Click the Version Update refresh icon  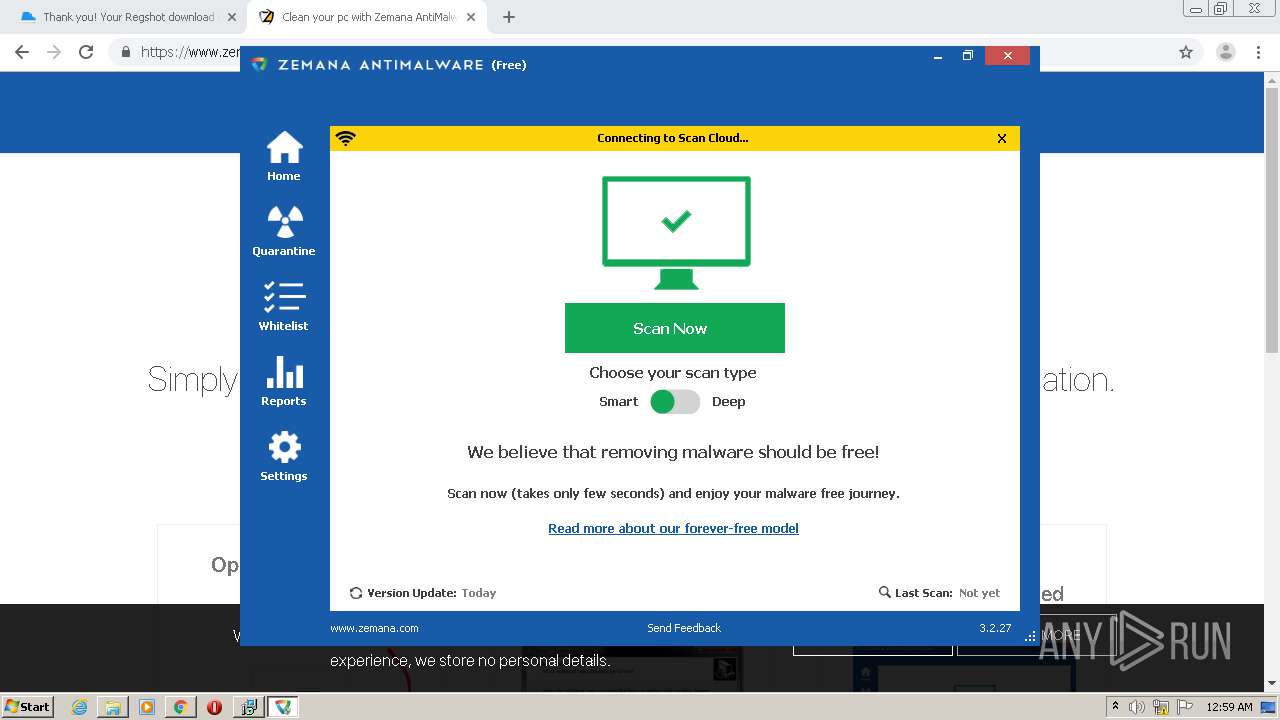[x=356, y=593]
